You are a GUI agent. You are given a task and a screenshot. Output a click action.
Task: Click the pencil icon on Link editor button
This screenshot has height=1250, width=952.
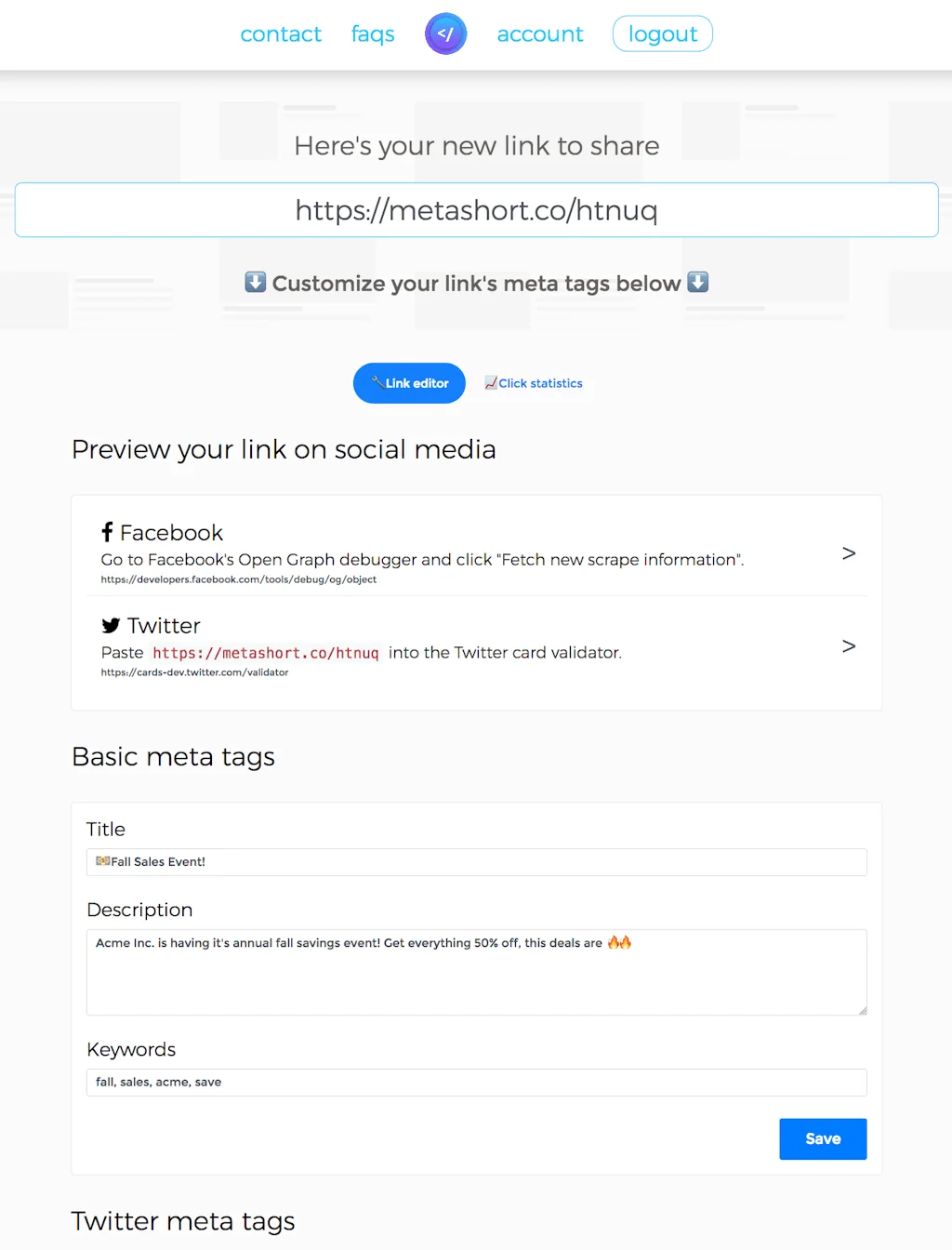377,382
